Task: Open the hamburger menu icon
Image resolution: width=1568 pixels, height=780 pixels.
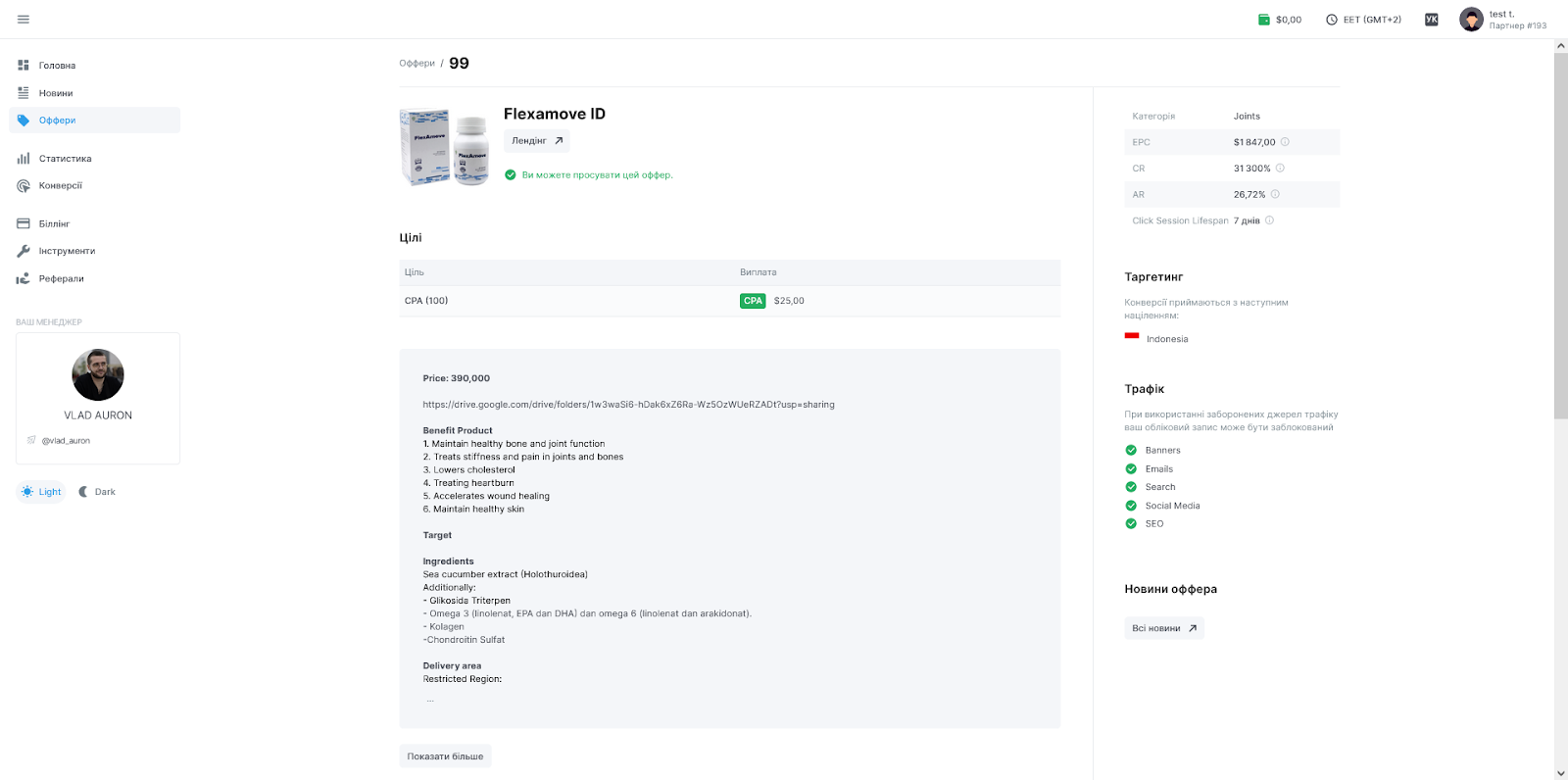Action: (24, 20)
